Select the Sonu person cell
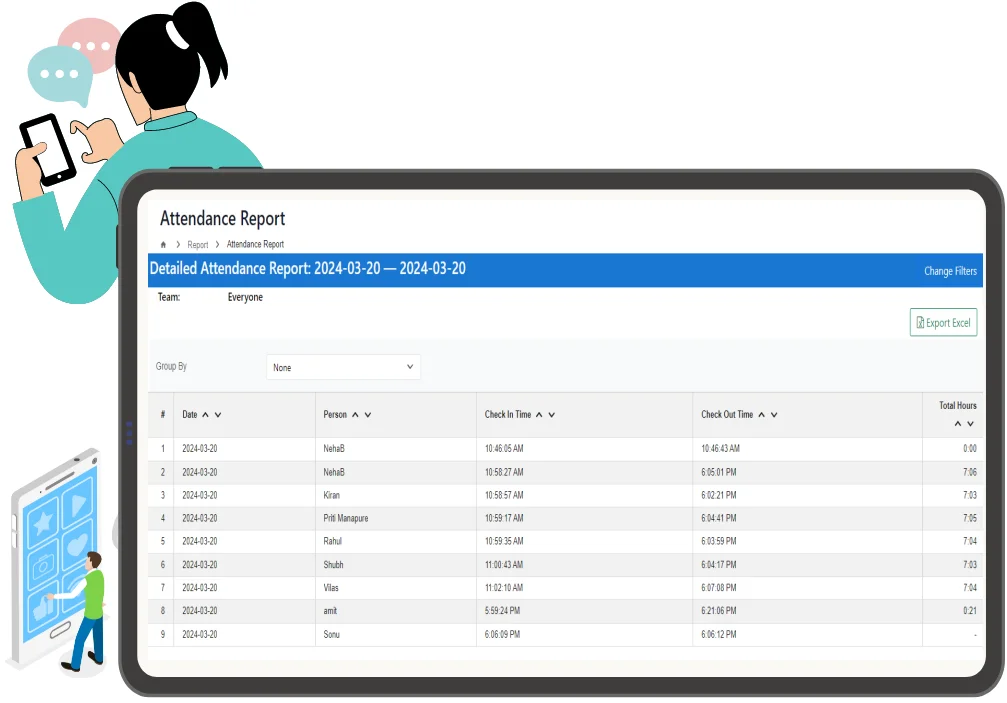1007x703 pixels. pos(331,634)
